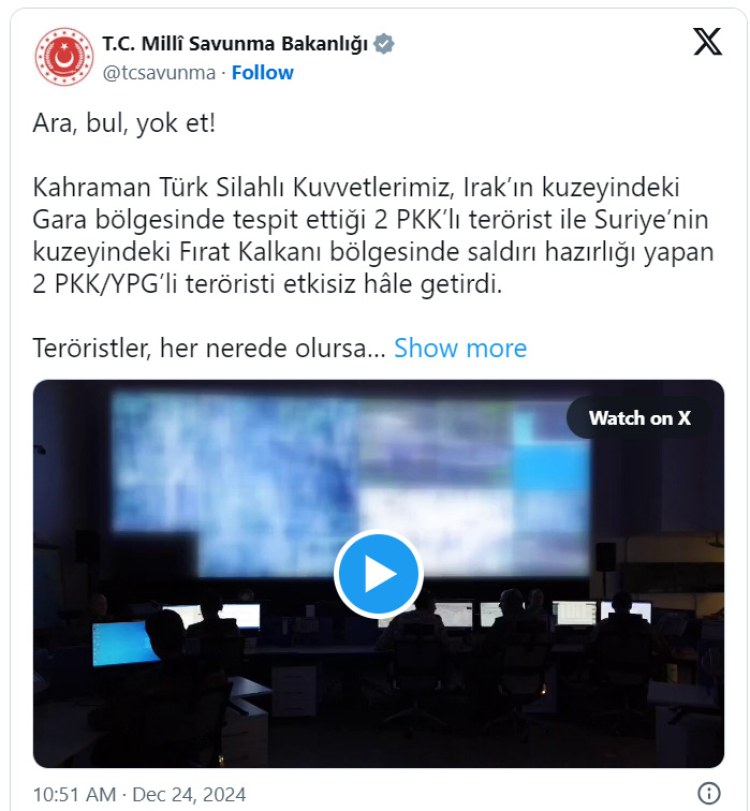The width and height of the screenshot is (750, 811).
Task: Click the blurred wall display in video
Action: [351, 484]
